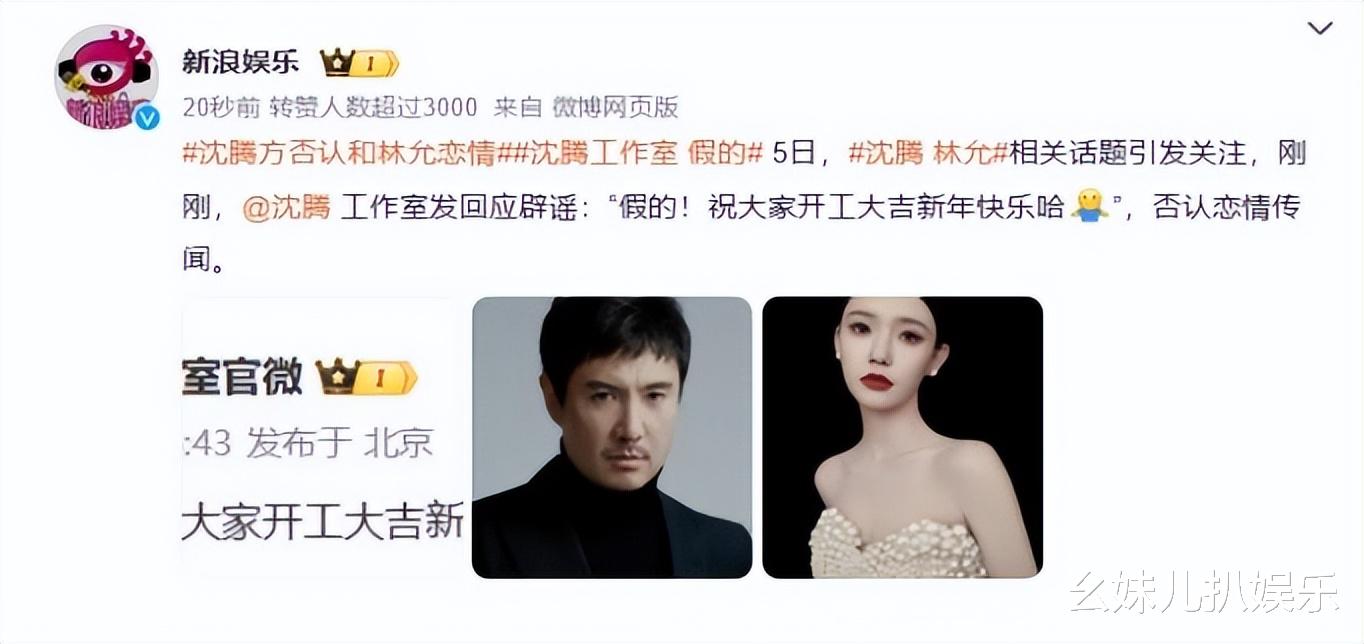Click the 室官微 text in thumbnail

point(242,377)
